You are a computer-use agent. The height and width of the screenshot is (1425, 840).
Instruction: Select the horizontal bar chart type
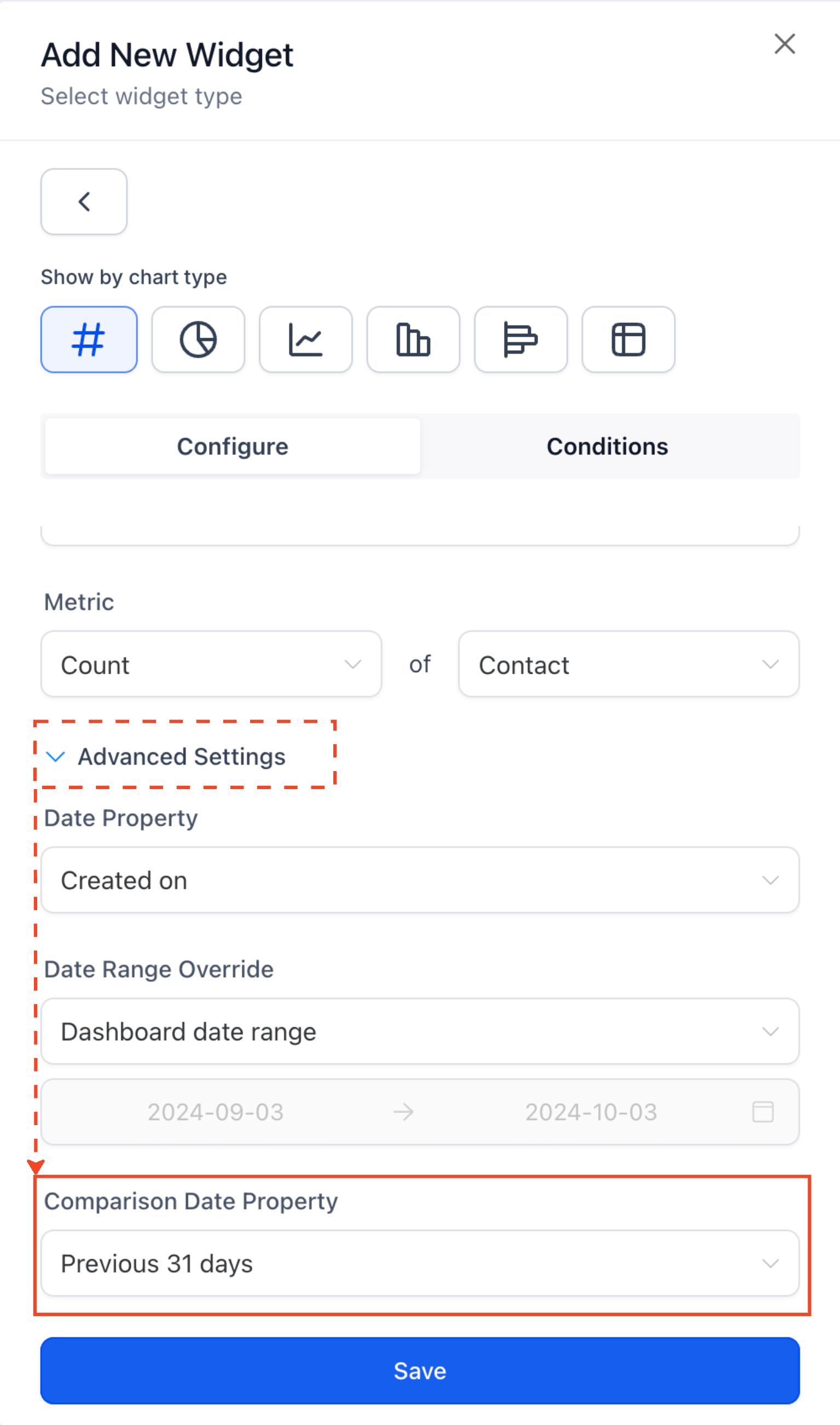521,339
